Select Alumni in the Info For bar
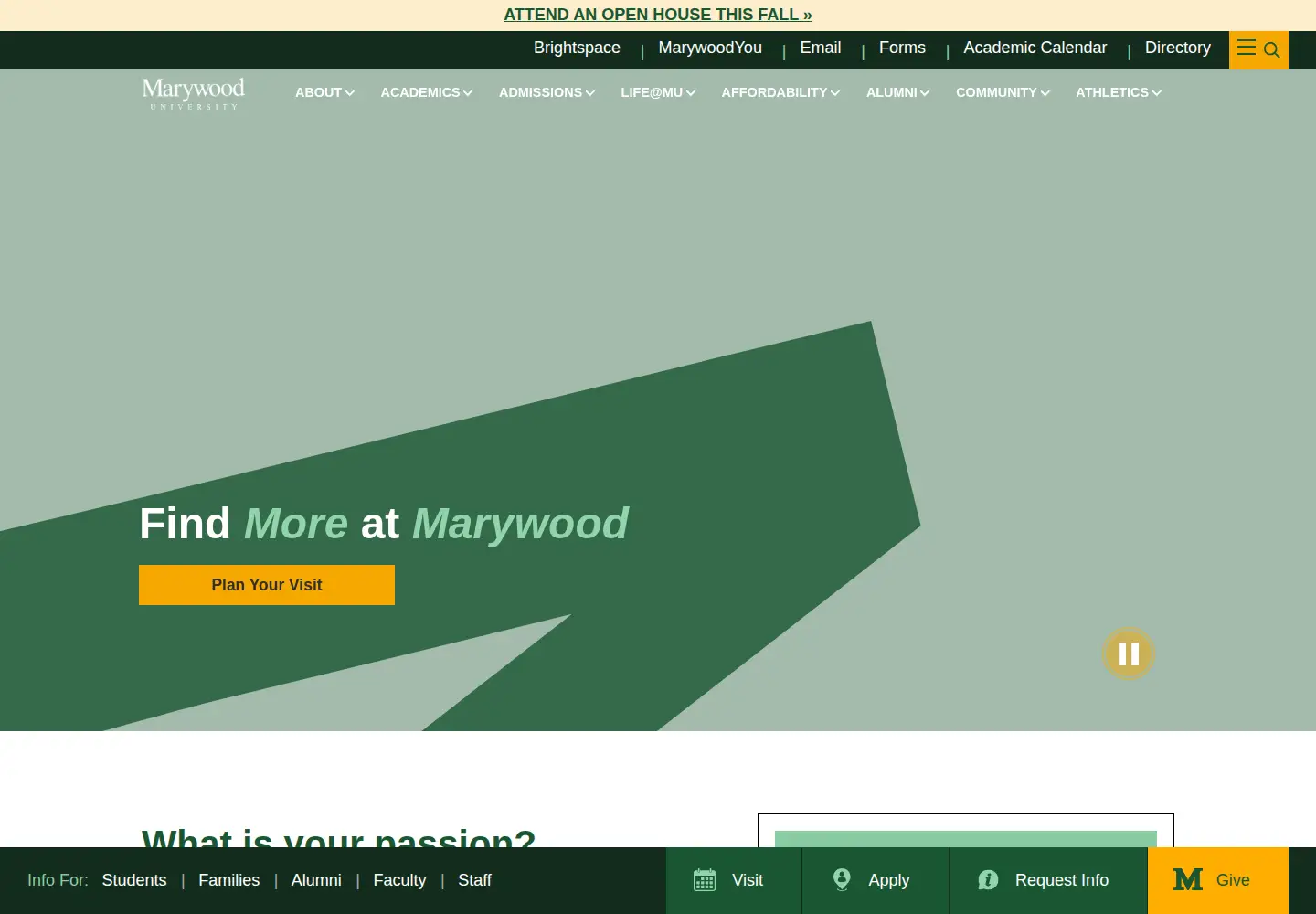 [316, 880]
